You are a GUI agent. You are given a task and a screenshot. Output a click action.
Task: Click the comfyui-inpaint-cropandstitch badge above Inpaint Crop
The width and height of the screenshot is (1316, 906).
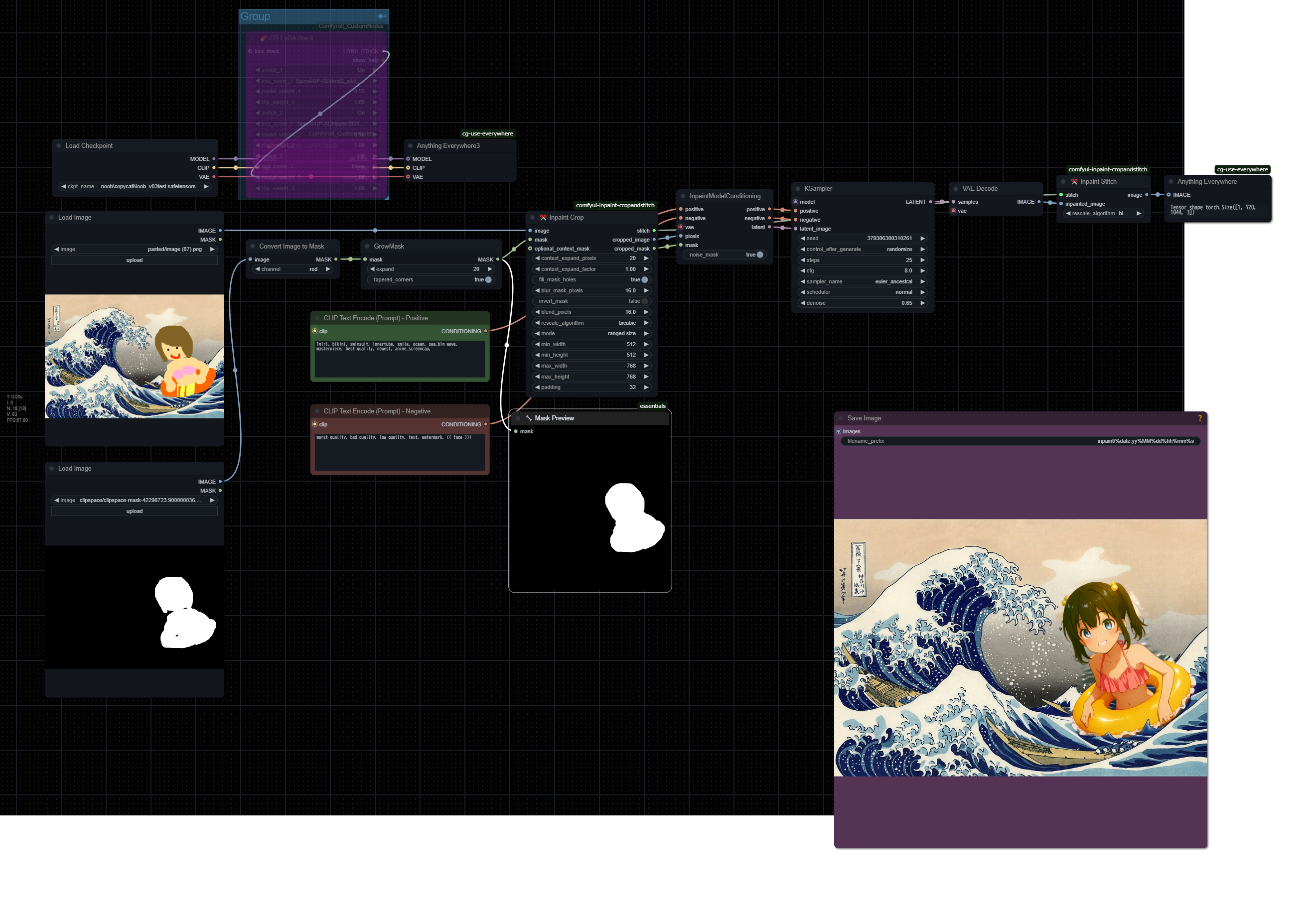click(x=614, y=206)
